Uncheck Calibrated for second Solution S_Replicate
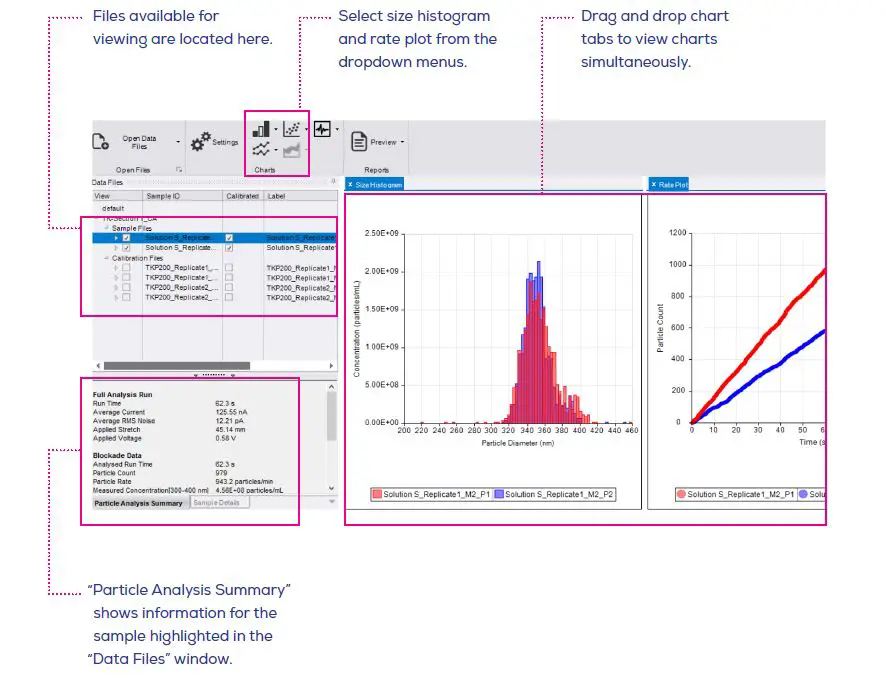The width and height of the screenshot is (886, 678). coord(228,248)
